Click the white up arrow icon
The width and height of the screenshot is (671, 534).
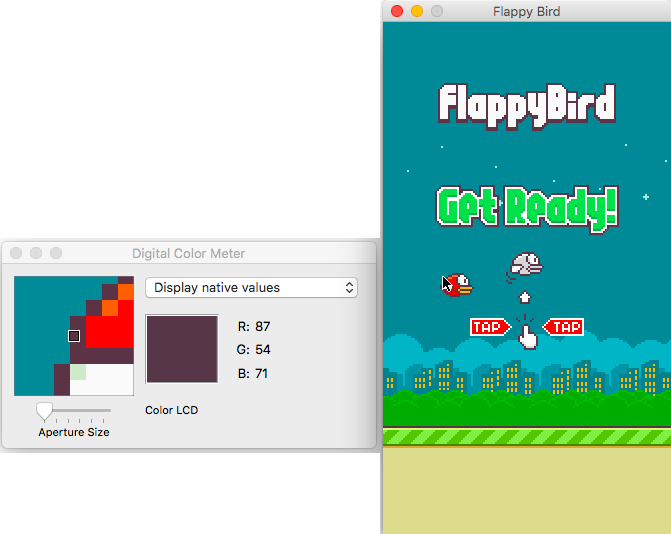(525, 297)
